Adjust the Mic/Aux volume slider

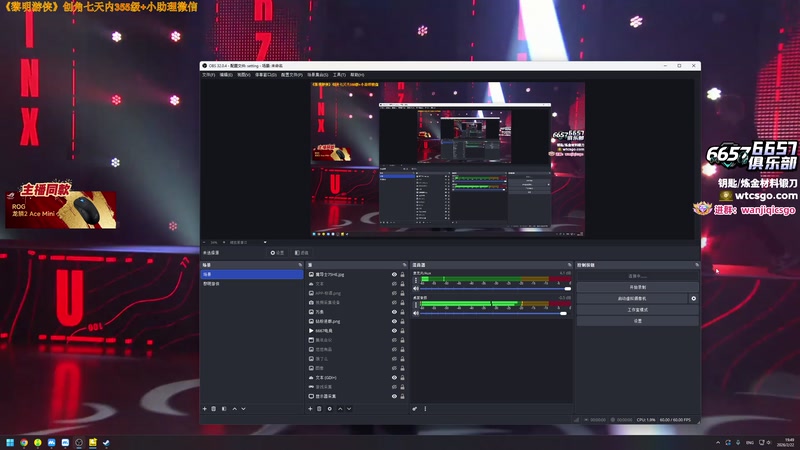(495, 288)
